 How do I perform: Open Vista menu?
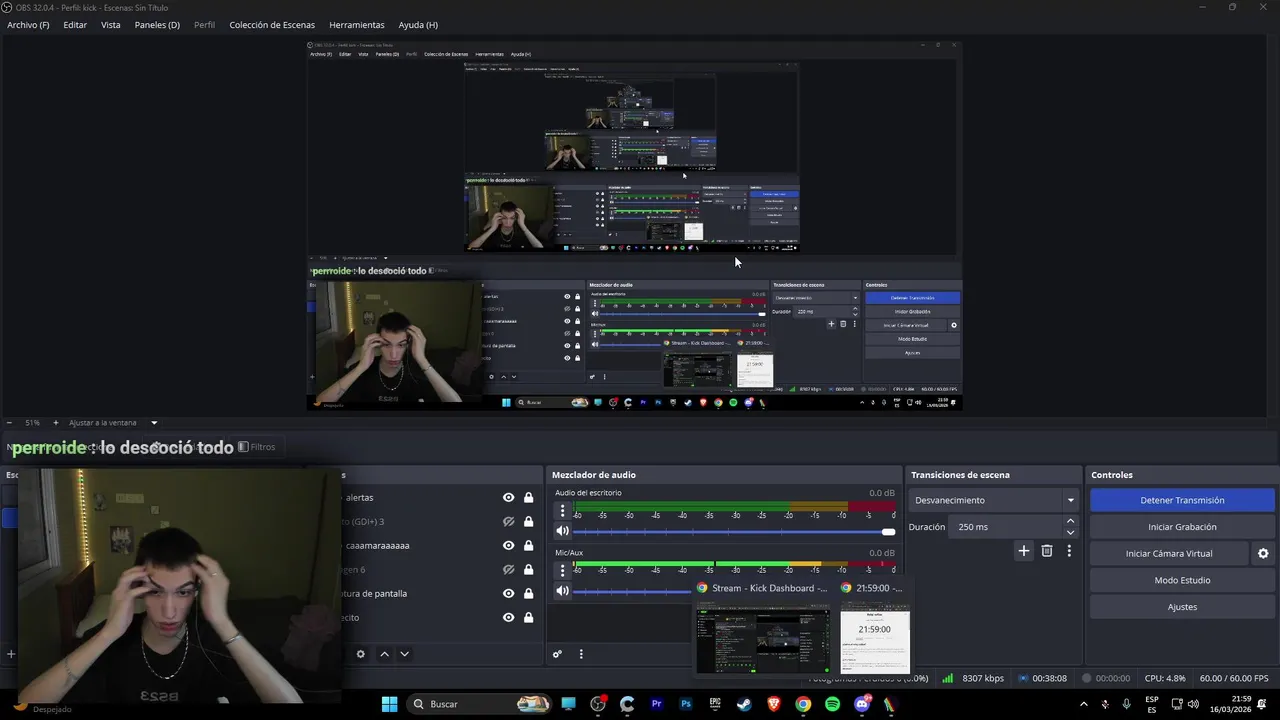(x=111, y=25)
